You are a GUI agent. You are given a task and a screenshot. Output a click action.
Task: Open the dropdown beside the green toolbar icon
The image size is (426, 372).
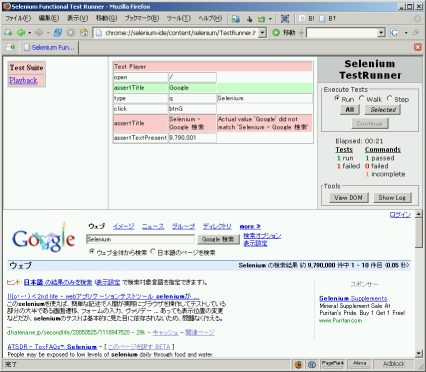tap(270, 19)
